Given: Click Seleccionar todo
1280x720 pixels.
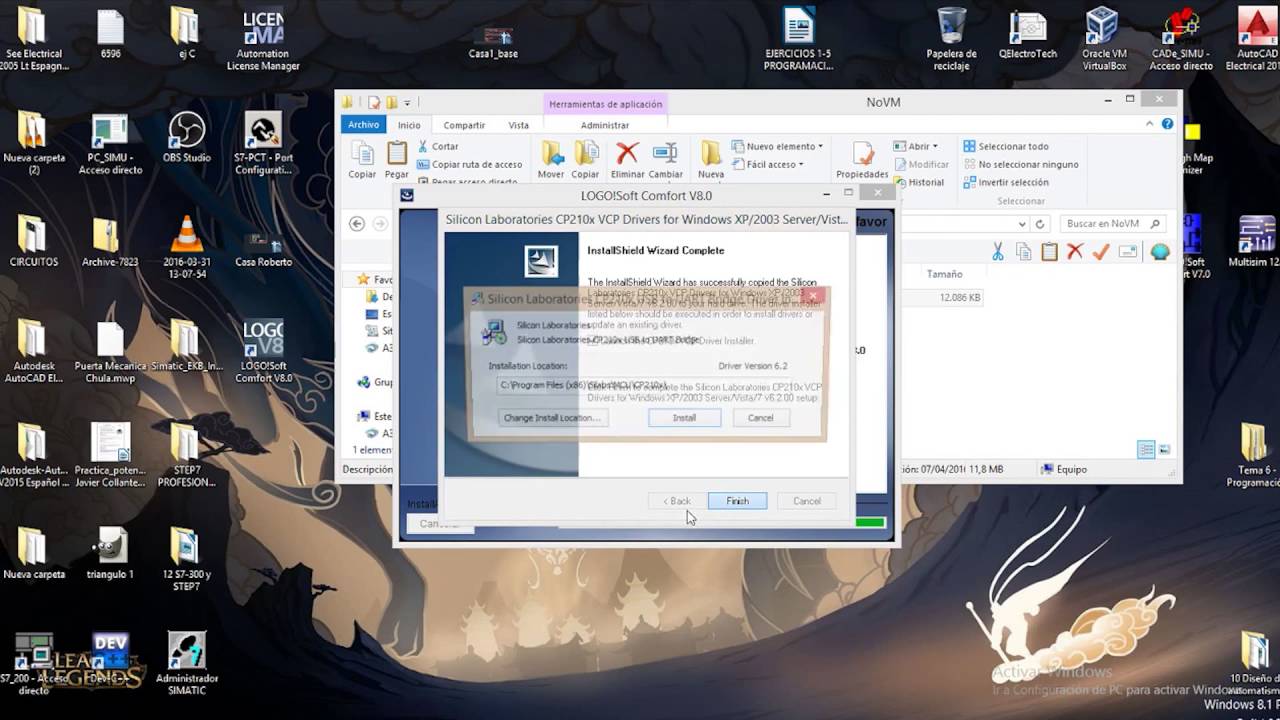Looking at the screenshot, I should 1006,146.
